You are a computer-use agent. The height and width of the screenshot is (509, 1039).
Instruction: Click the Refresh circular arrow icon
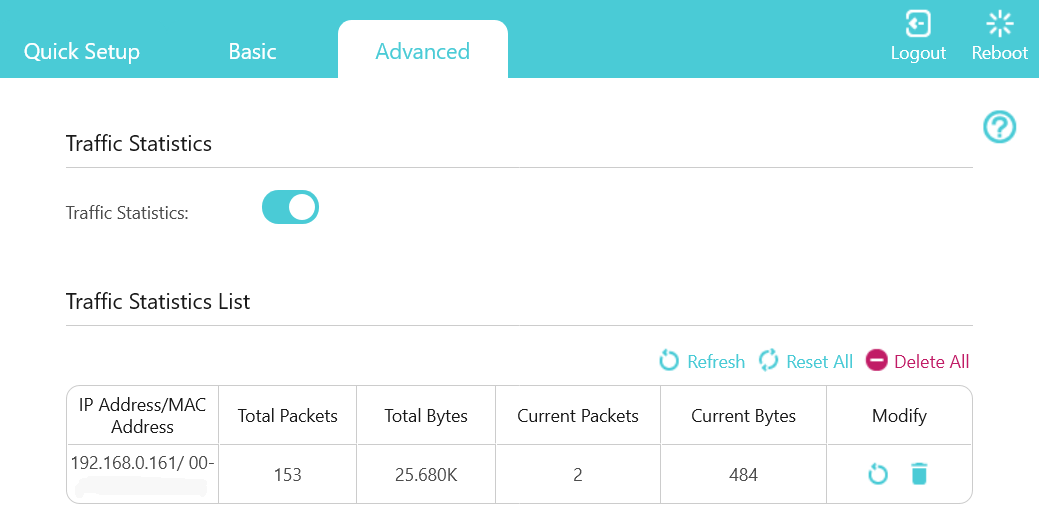point(669,361)
